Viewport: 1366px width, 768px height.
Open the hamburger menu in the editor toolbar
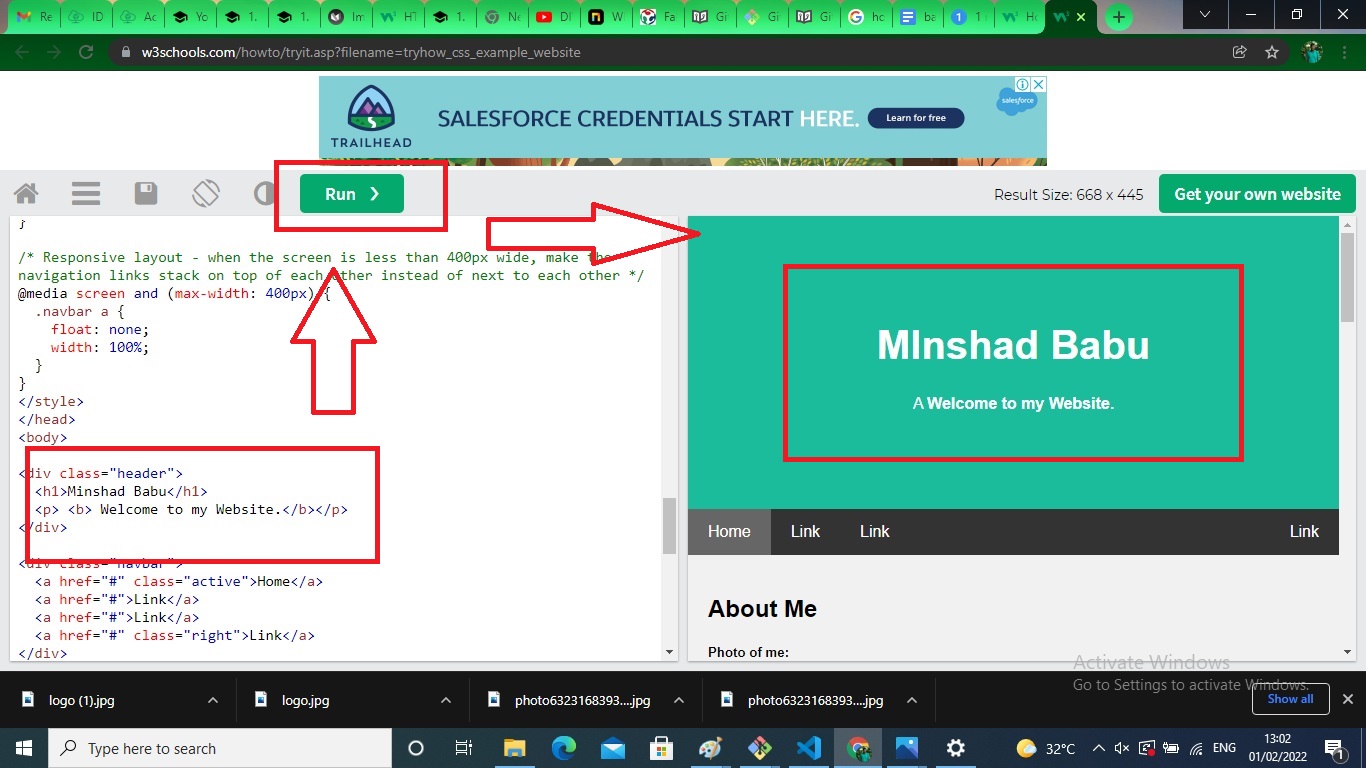[x=85, y=193]
